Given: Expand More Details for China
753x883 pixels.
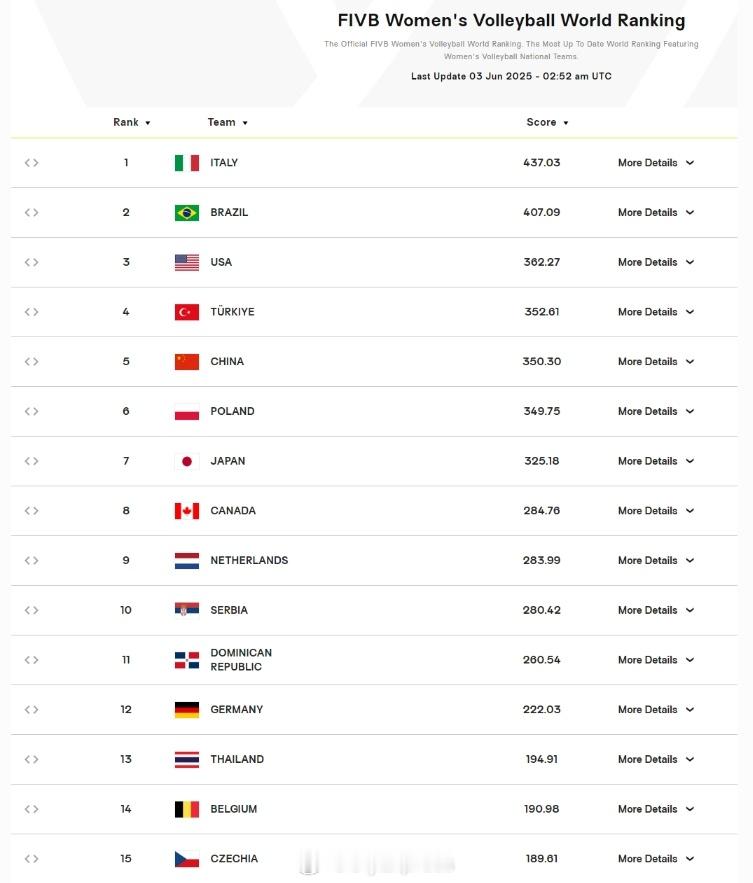Looking at the screenshot, I should [656, 362].
